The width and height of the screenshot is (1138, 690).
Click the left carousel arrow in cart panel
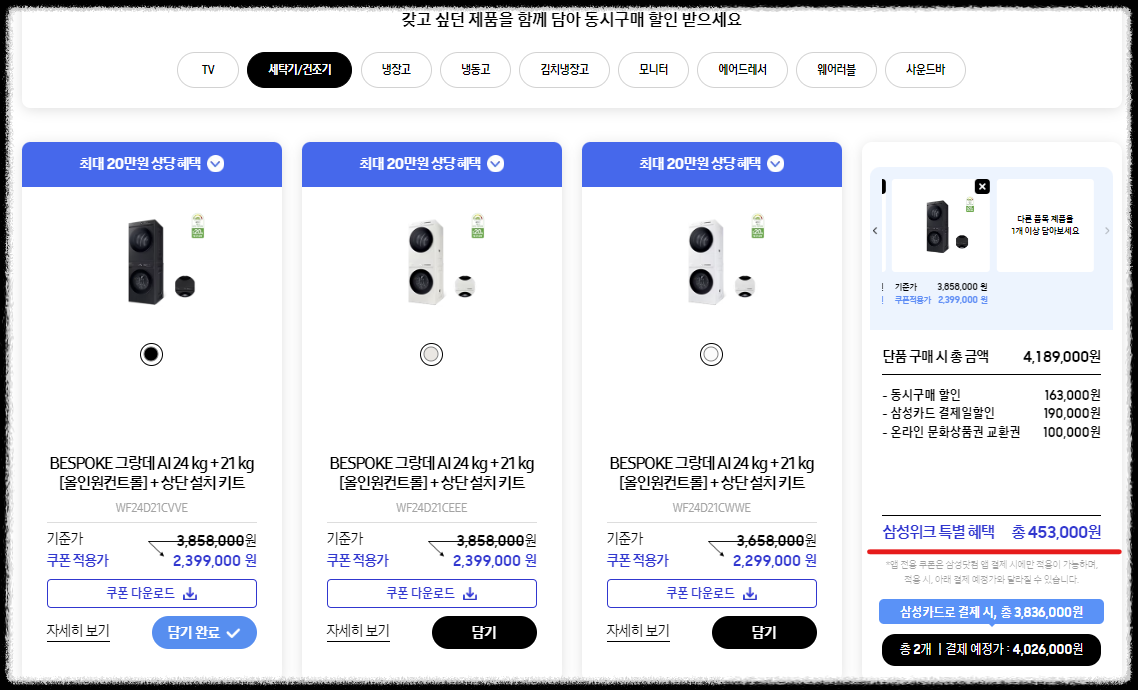[x=875, y=230]
